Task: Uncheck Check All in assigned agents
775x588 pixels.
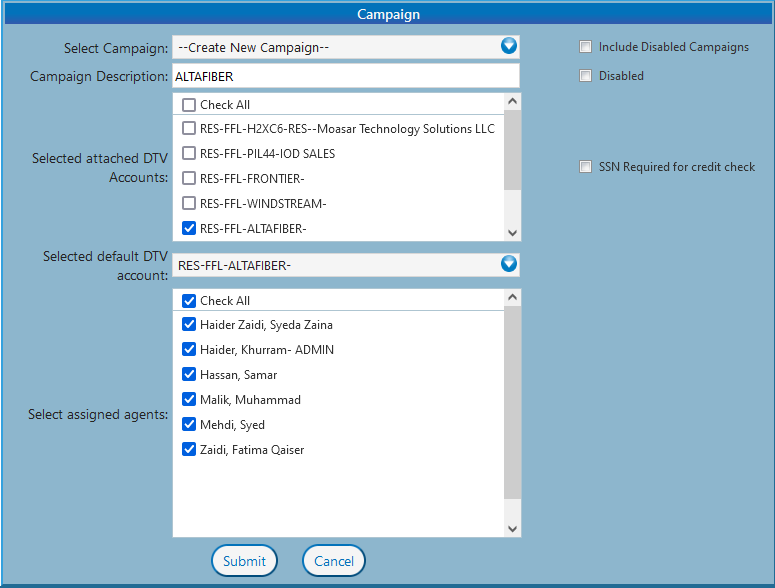Action: (x=189, y=301)
